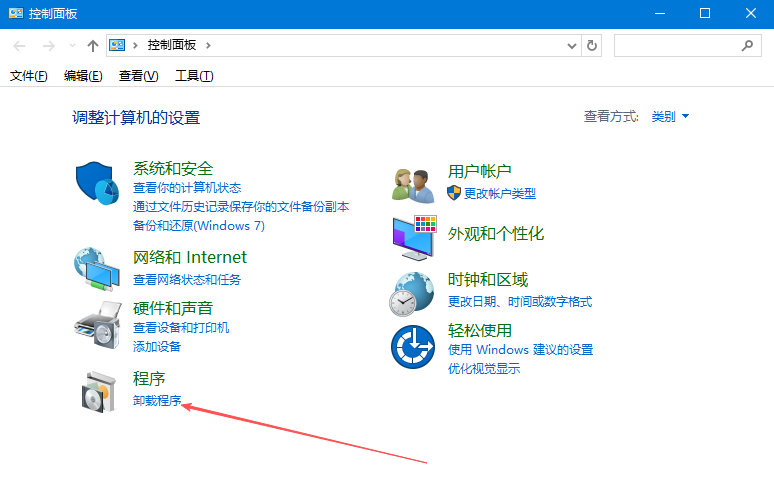The width and height of the screenshot is (774, 482).
Task: Go up one folder level
Action: point(93,45)
